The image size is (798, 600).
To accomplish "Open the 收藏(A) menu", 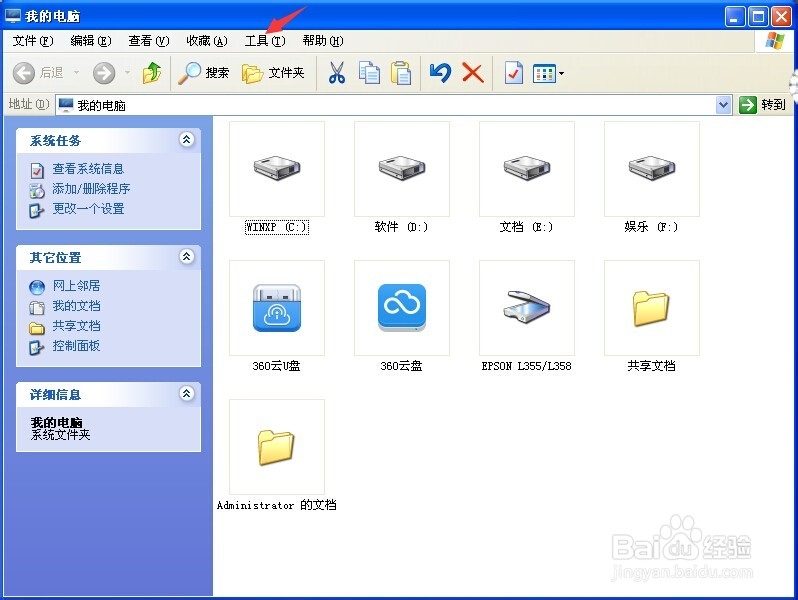I will [x=207, y=41].
